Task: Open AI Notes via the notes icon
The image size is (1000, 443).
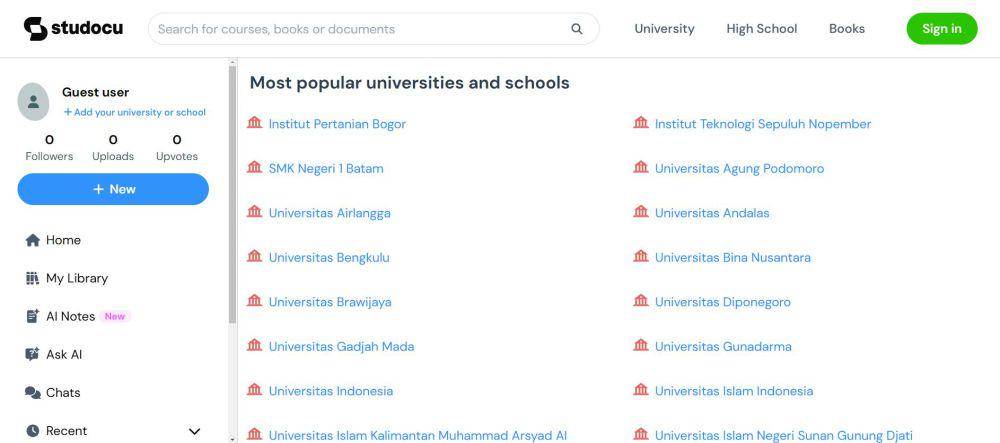Action: (33, 316)
